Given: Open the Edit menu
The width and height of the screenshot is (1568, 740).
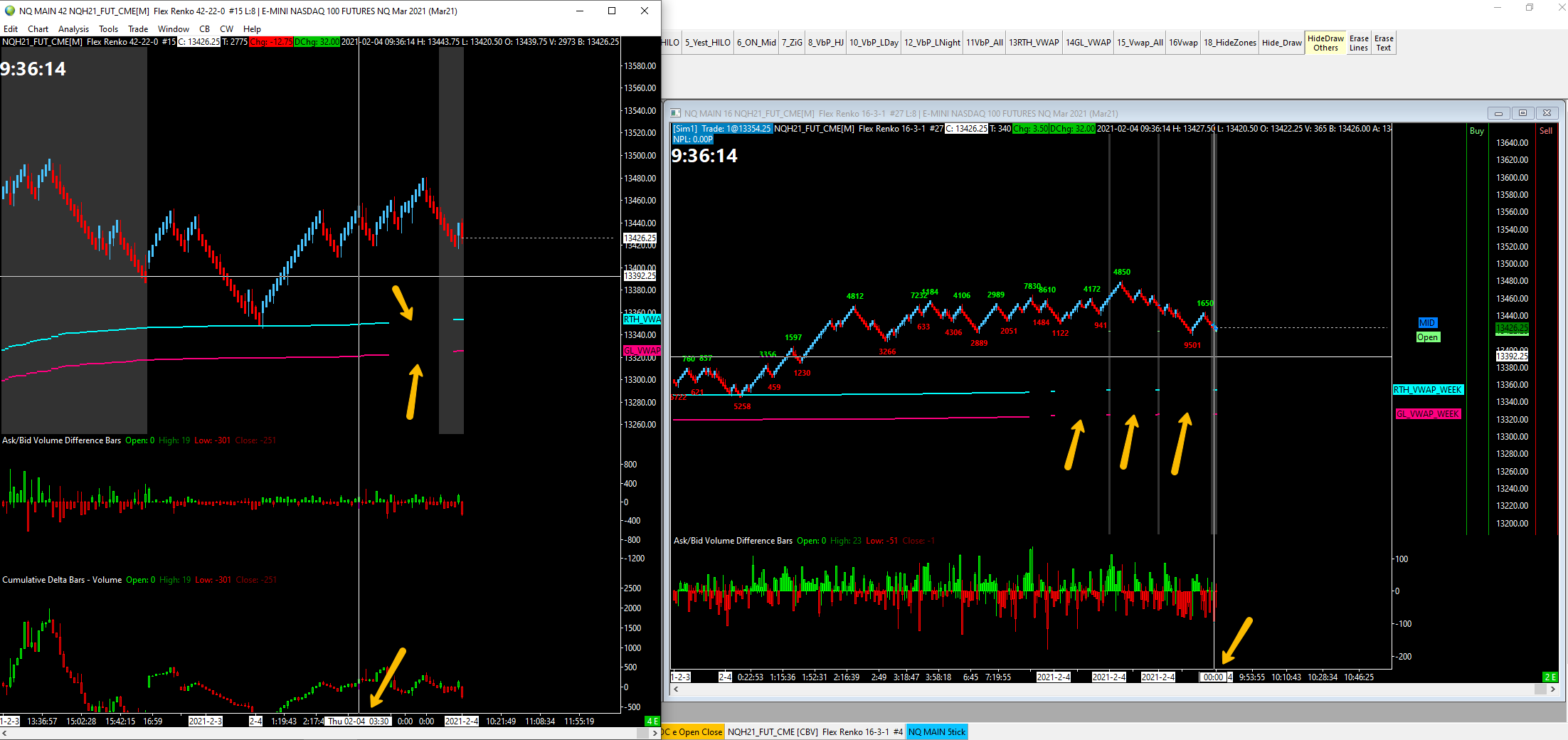Looking at the screenshot, I should point(11,29).
